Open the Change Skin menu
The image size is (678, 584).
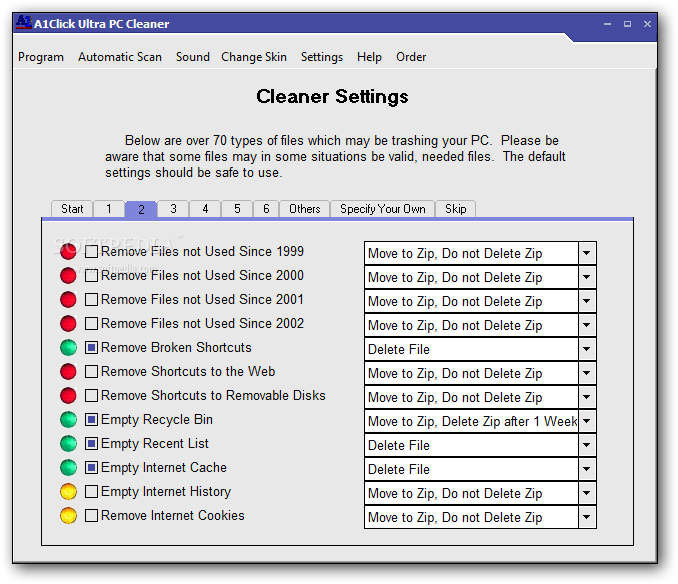point(254,57)
